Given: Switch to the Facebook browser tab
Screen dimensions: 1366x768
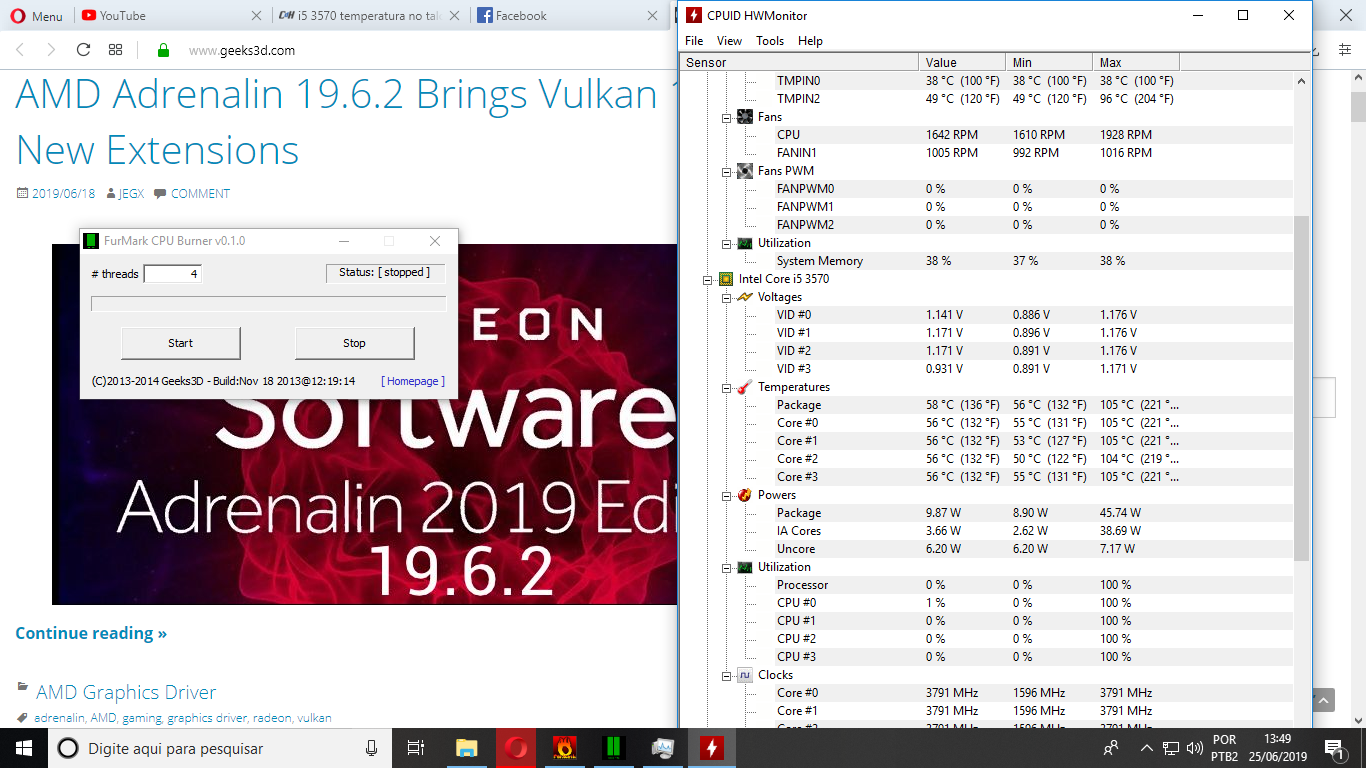Looking at the screenshot, I should [570, 15].
